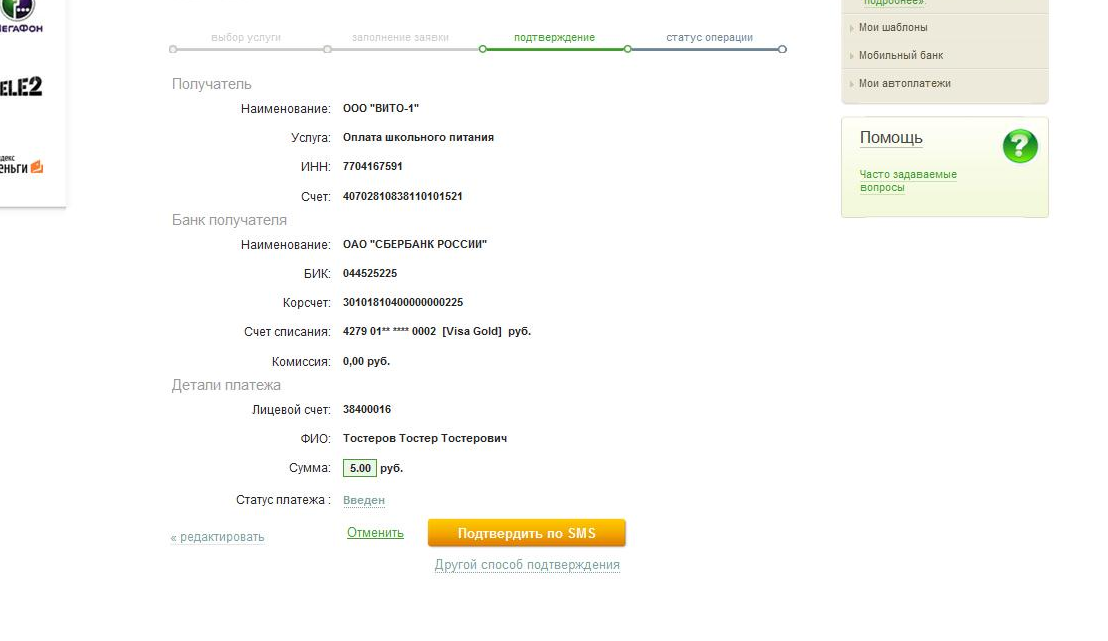
Task: Click the final progress bar end marker
Action: (x=782, y=49)
